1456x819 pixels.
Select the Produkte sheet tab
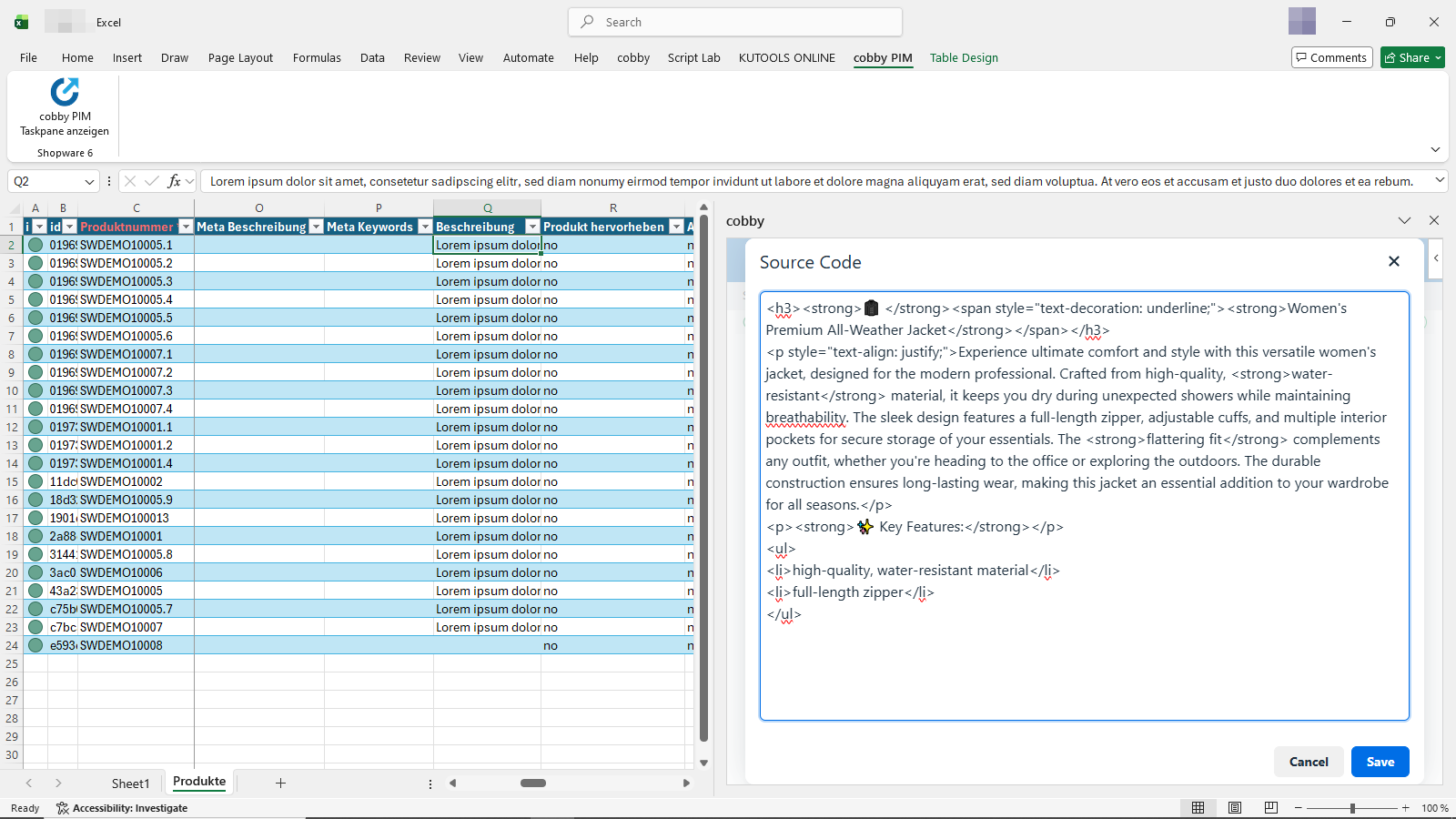[198, 782]
